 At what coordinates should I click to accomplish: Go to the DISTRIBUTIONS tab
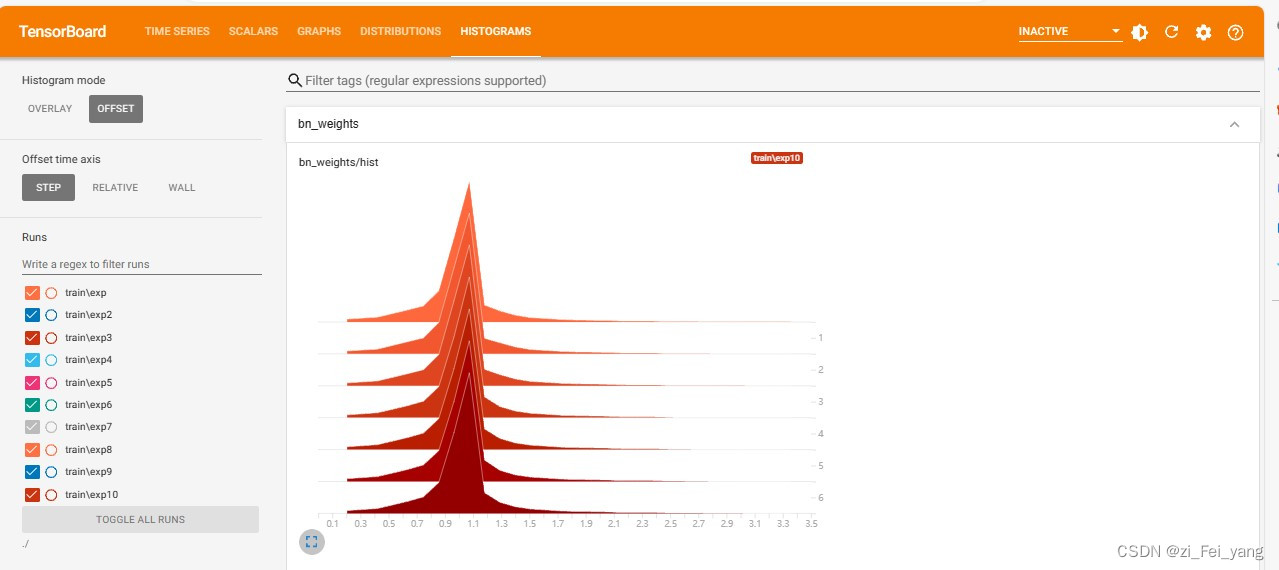click(x=400, y=32)
